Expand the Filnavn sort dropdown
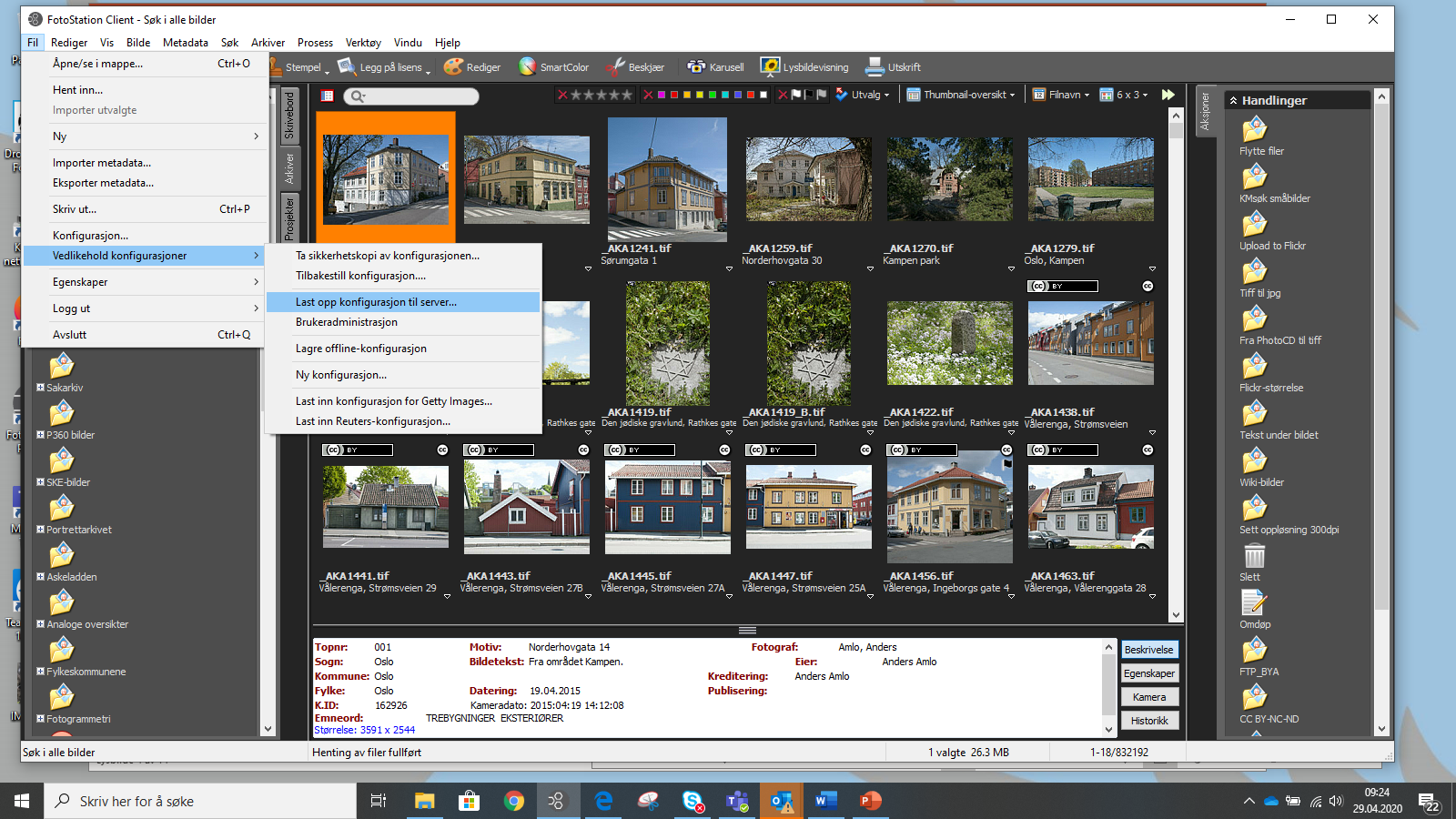Viewport: 1456px width, 819px height. click(1061, 95)
